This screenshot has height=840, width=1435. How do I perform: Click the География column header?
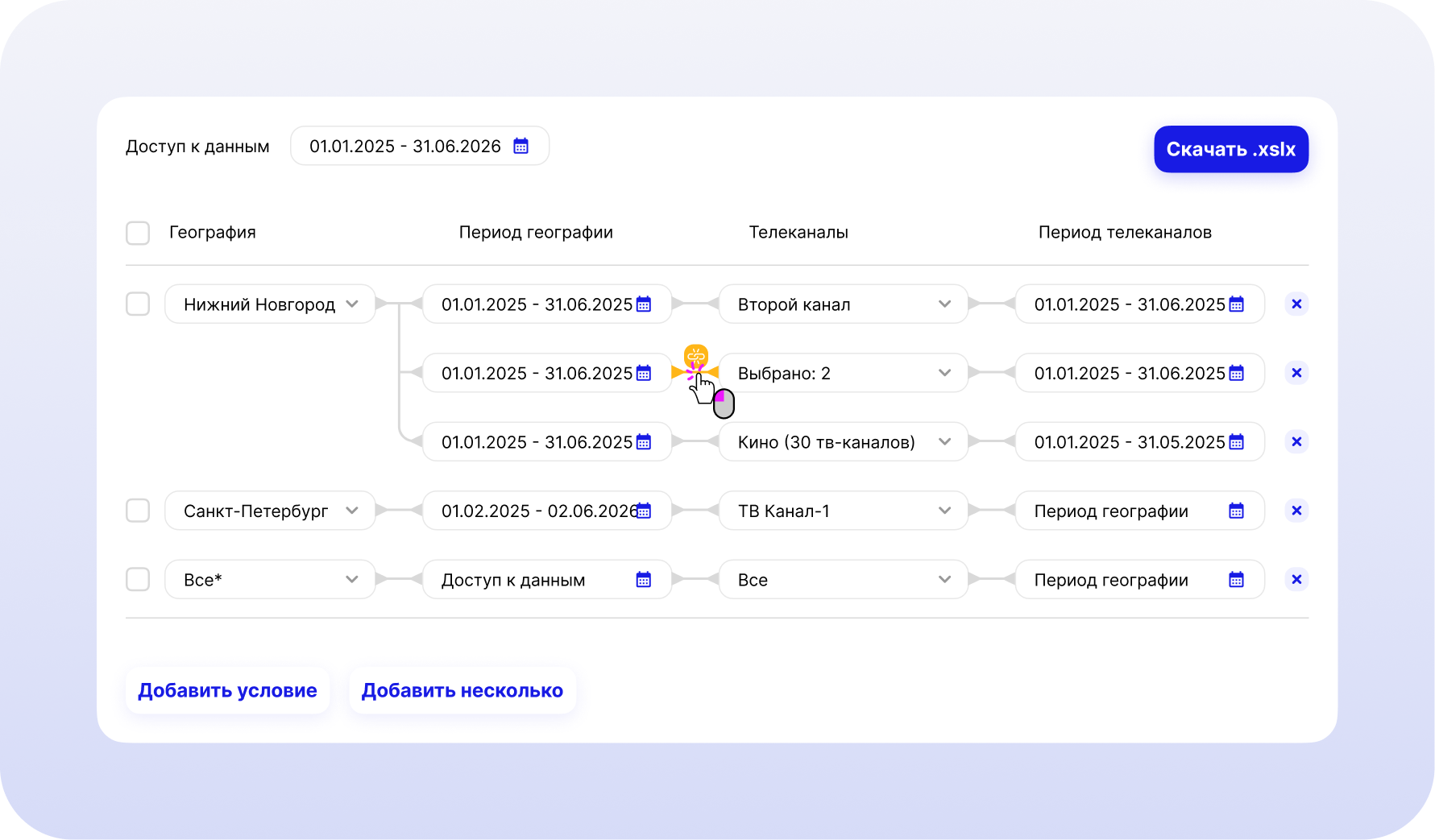[x=212, y=232]
